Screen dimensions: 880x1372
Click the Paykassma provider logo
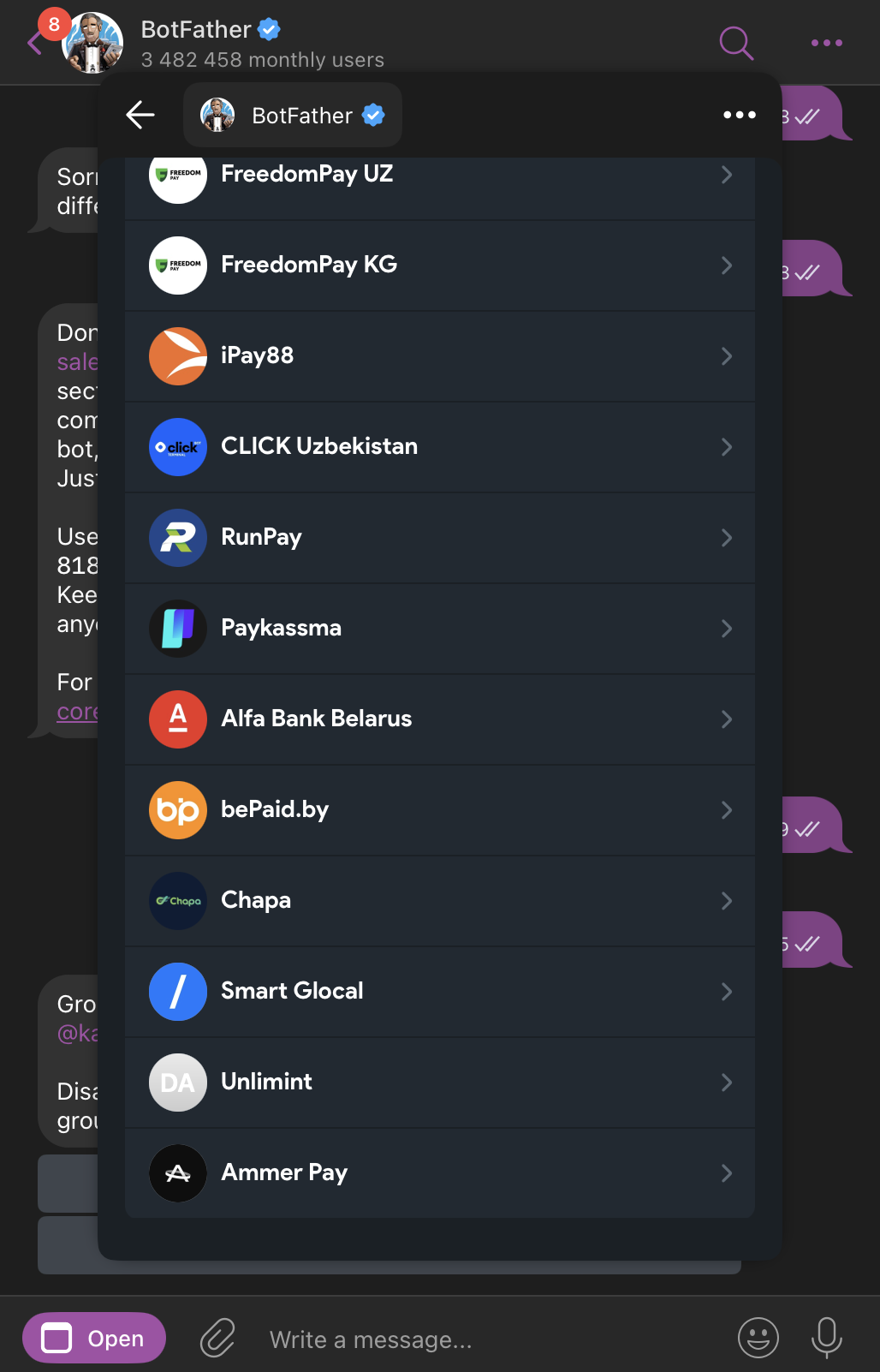coord(178,629)
